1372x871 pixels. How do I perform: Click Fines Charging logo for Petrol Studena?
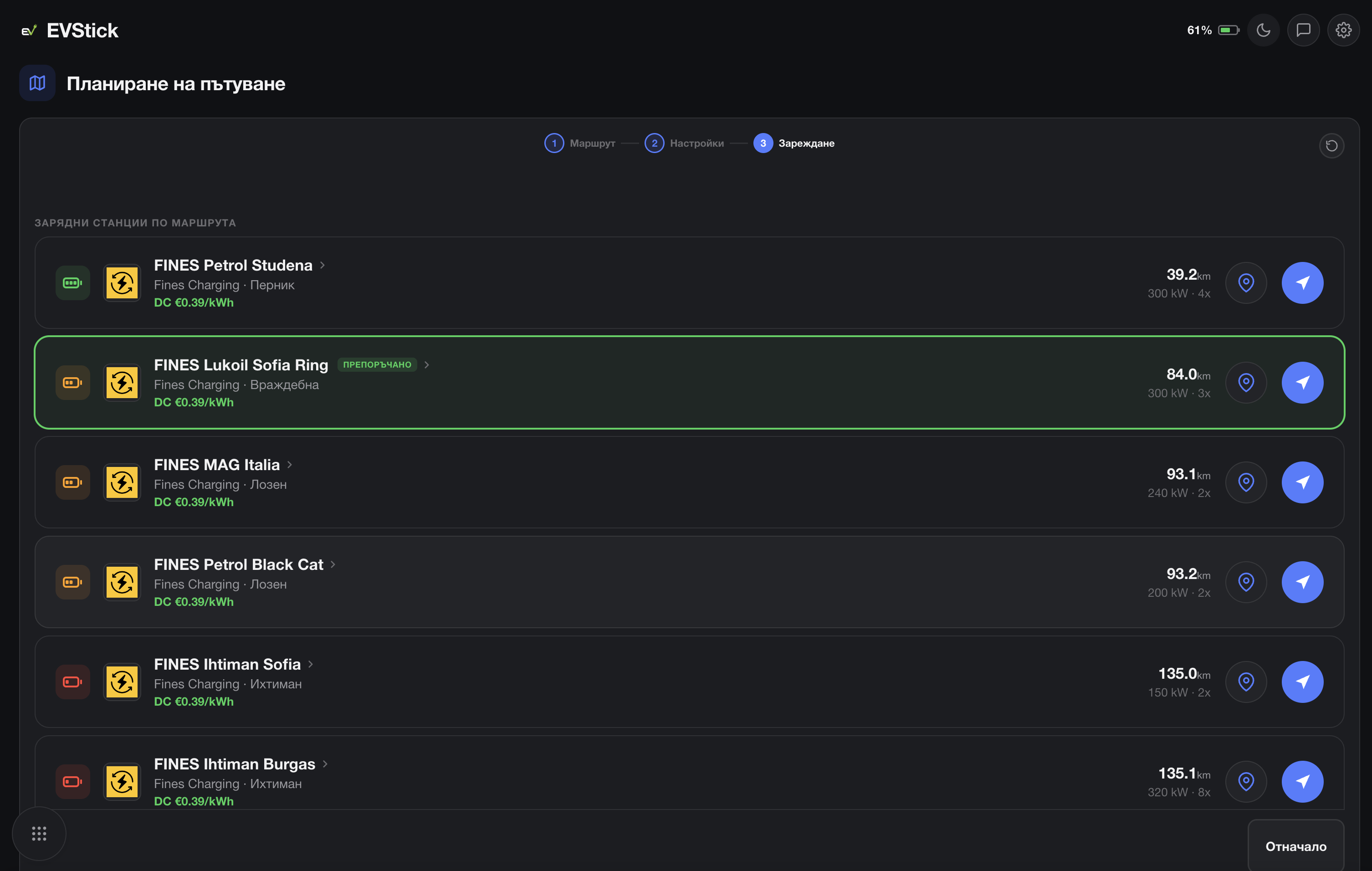tap(122, 282)
